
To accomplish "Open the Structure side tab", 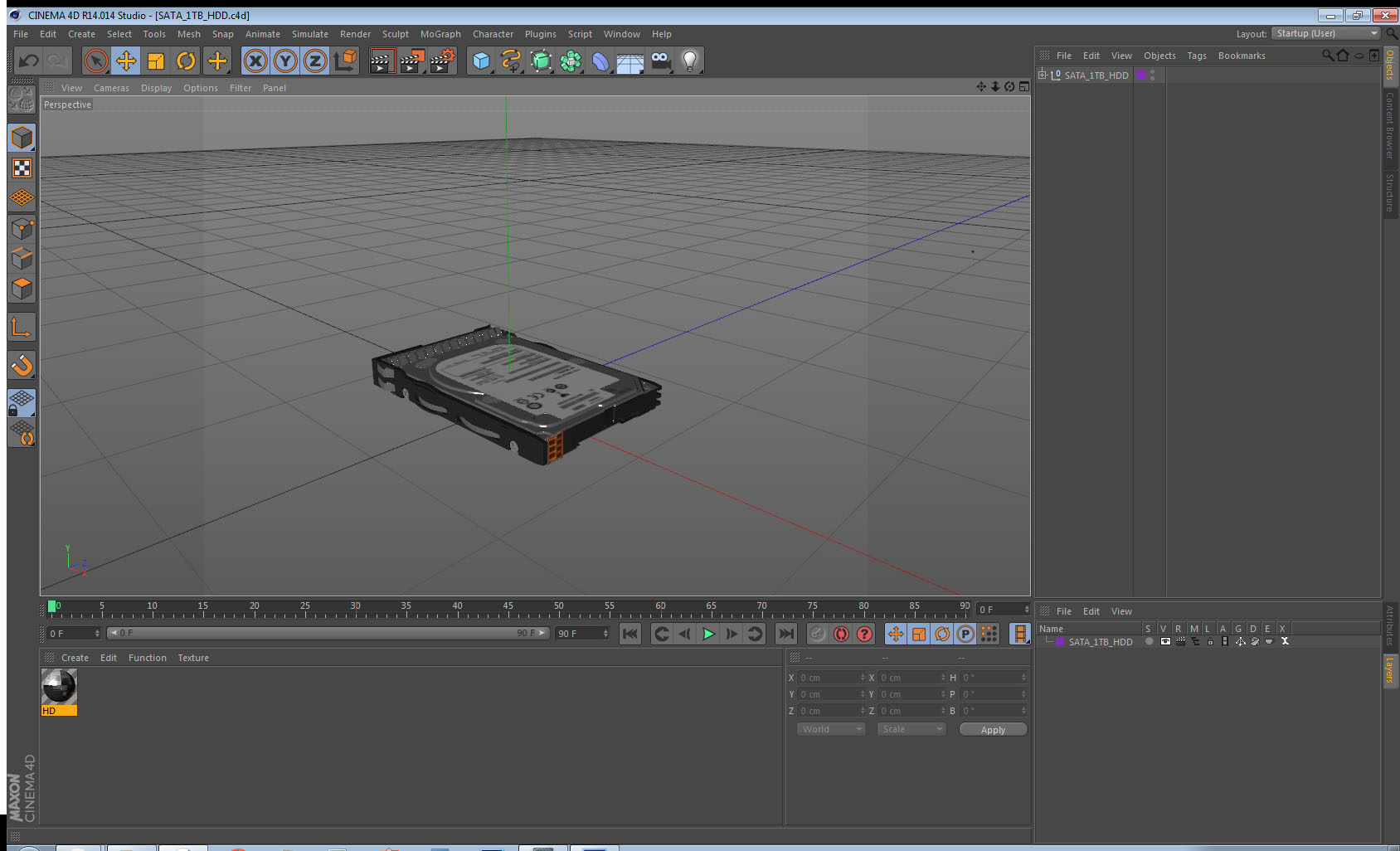I will click(1390, 192).
